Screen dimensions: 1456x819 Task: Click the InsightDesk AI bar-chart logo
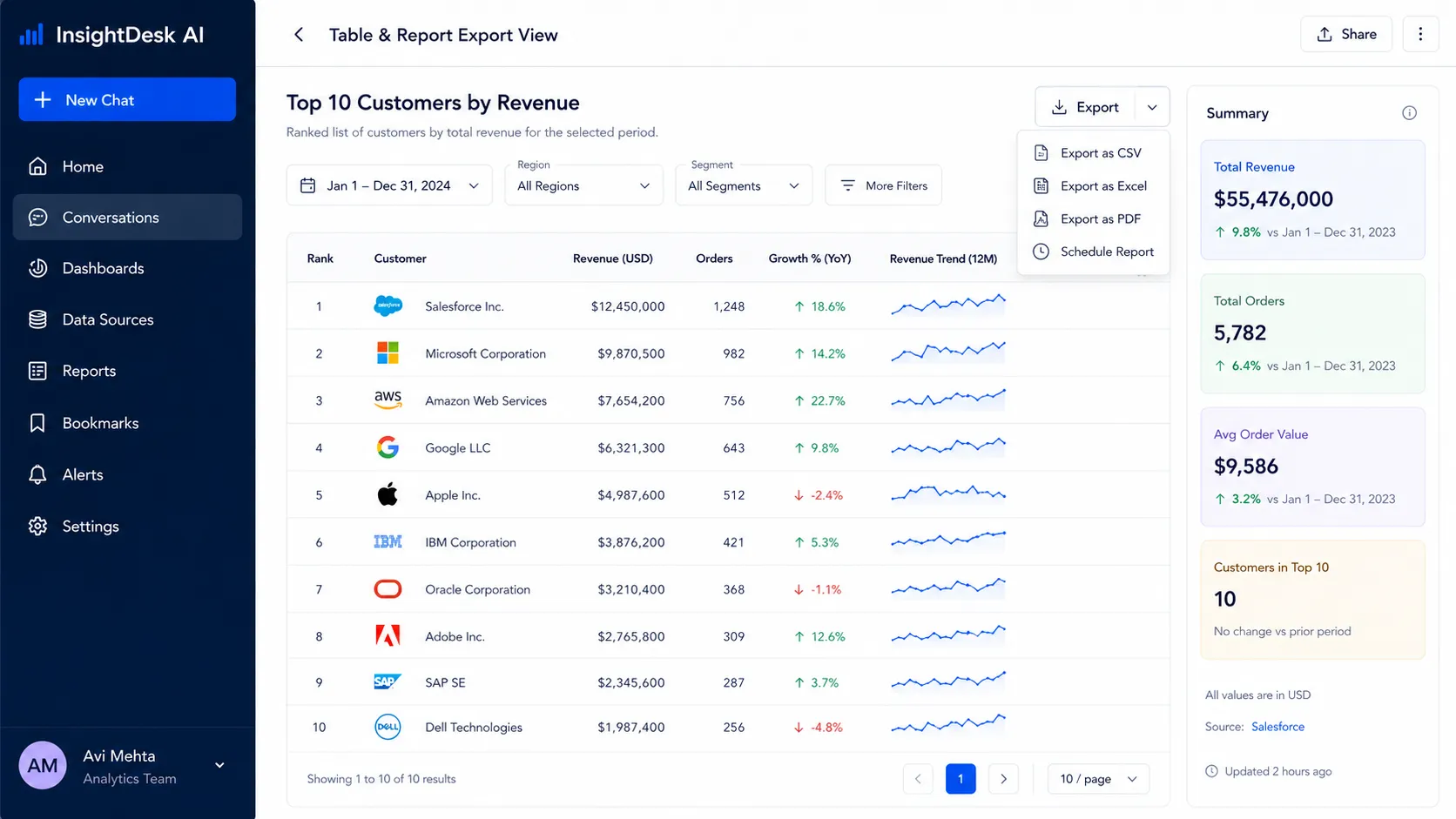pyautogui.click(x=31, y=35)
